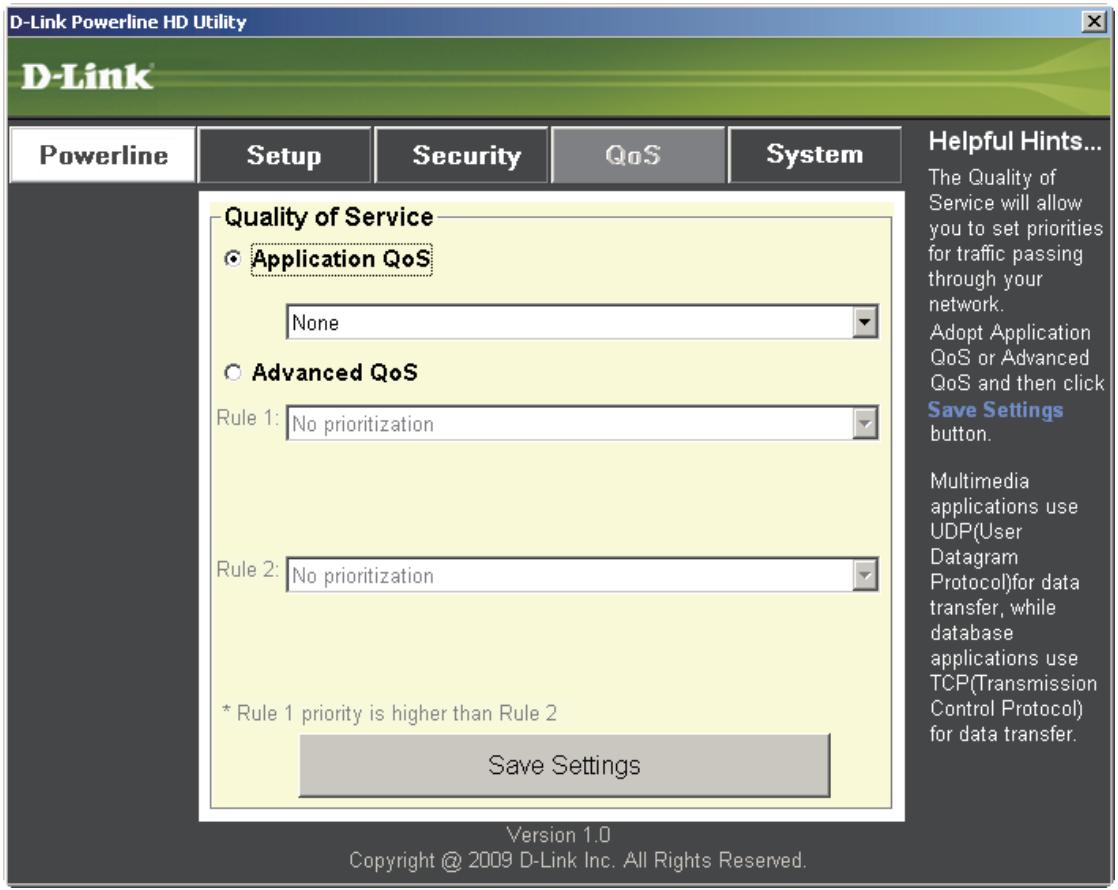Go to the Security tab
The width and height of the screenshot is (1118, 890).
pos(461,155)
